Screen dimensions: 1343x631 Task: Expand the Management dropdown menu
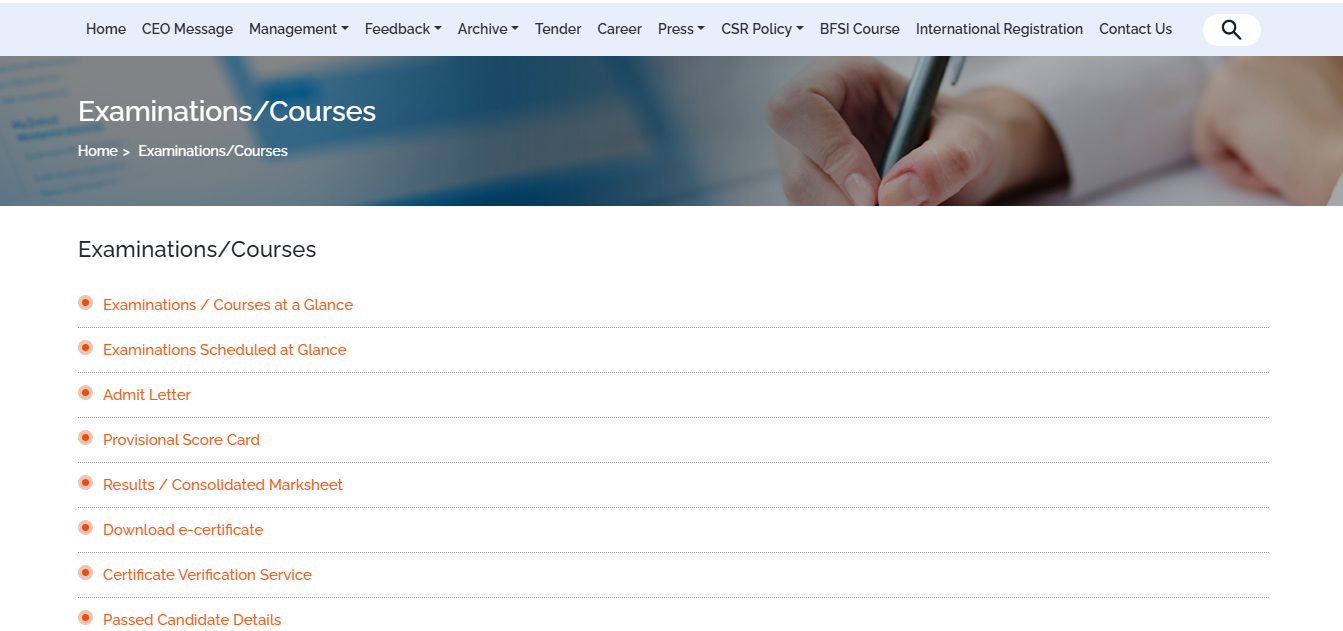[298, 29]
